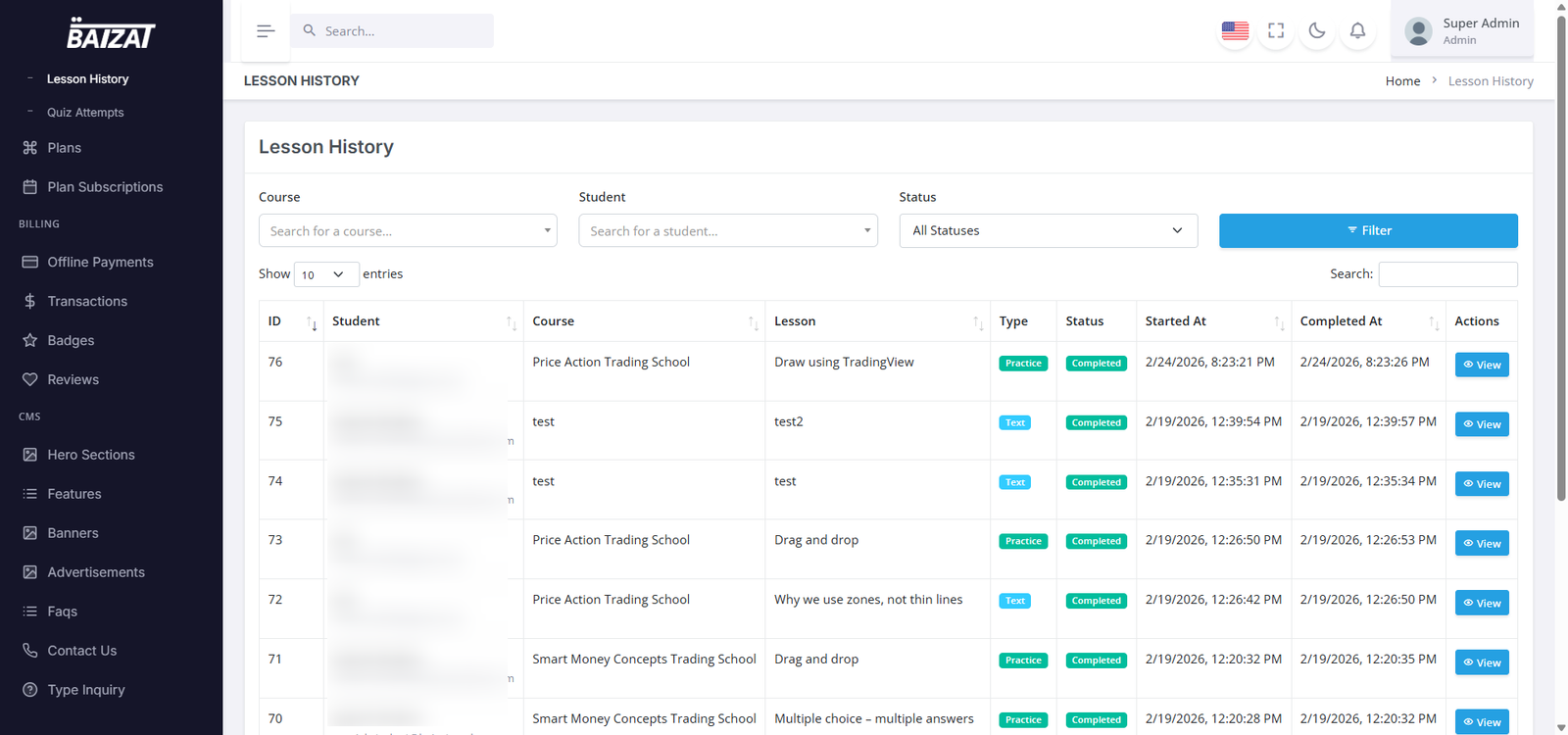Screen dimensions: 1568x735
Task: Click the hamburger menu toggle icon
Action: pyautogui.click(x=266, y=31)
